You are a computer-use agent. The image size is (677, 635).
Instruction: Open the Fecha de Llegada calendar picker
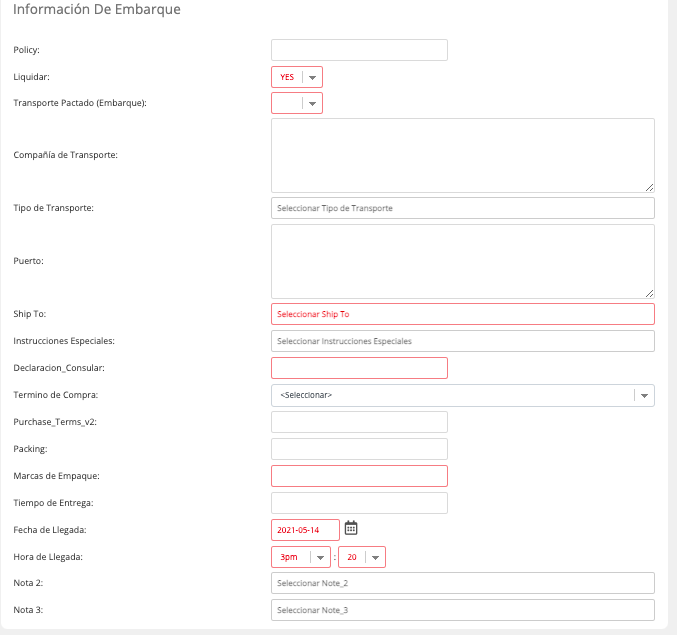tap(351, 528)
